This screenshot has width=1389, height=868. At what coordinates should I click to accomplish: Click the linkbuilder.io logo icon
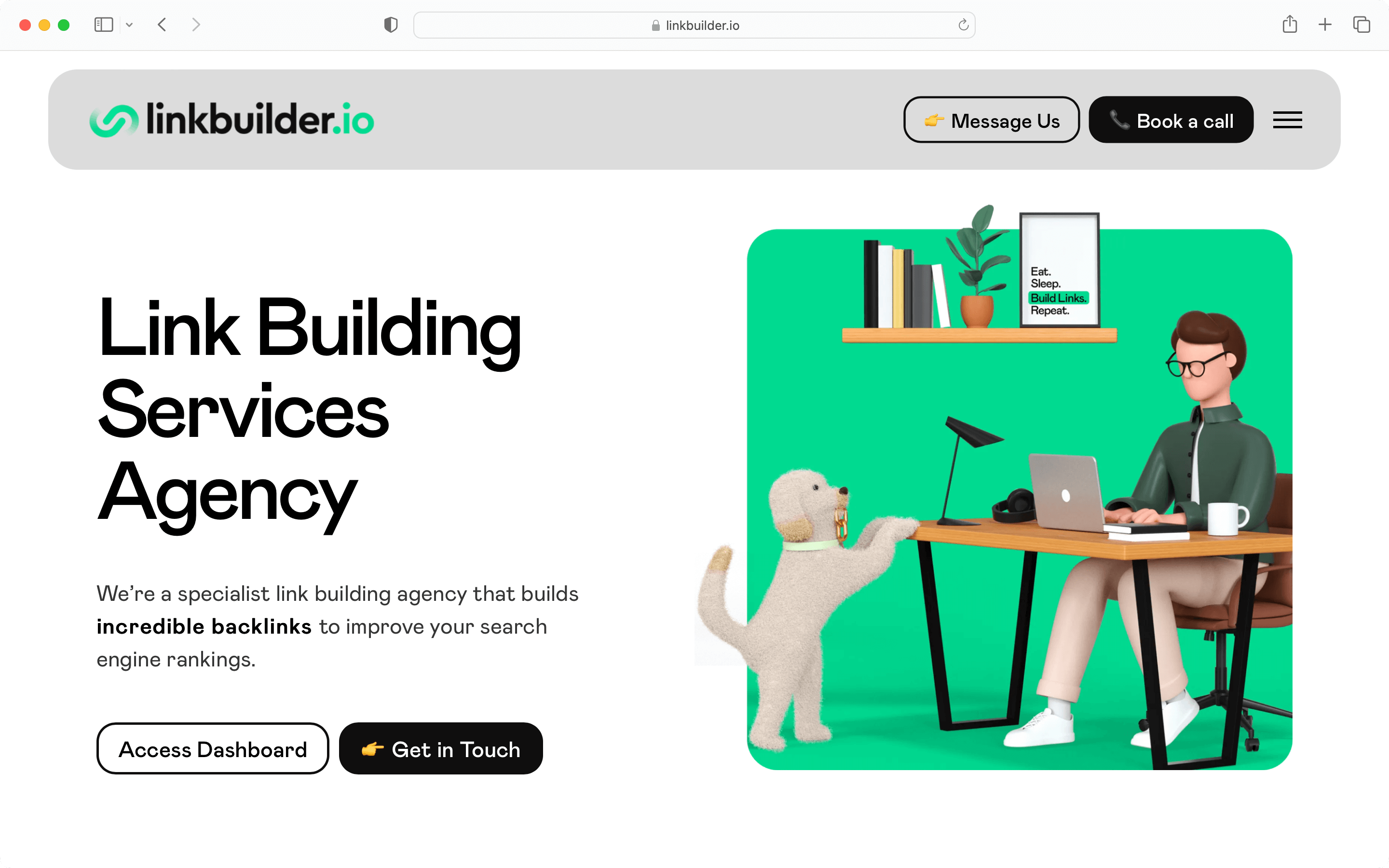coord(113,120)
